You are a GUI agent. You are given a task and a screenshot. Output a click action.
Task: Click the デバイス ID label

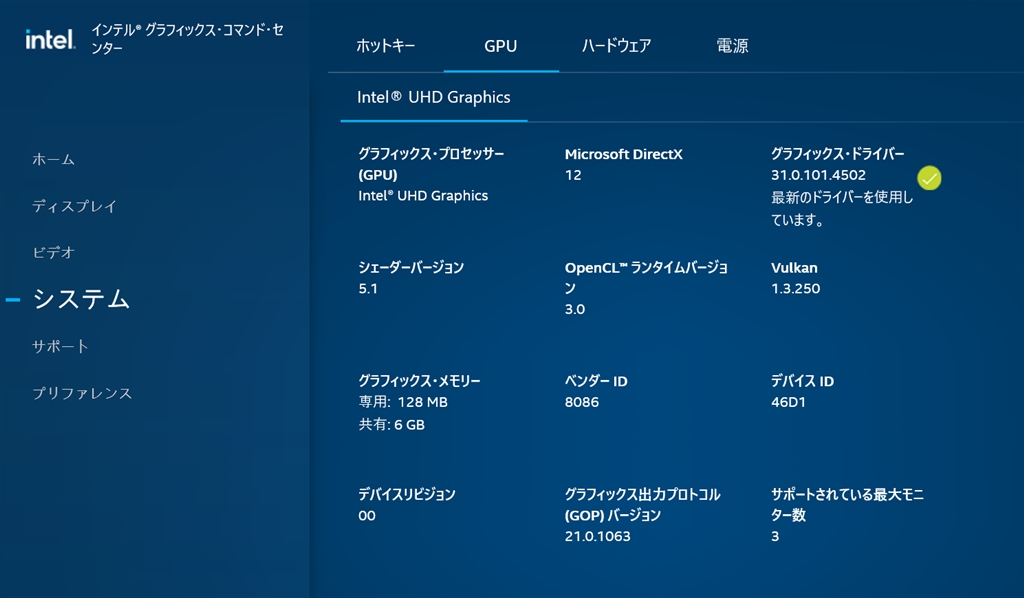pos(802,381)
